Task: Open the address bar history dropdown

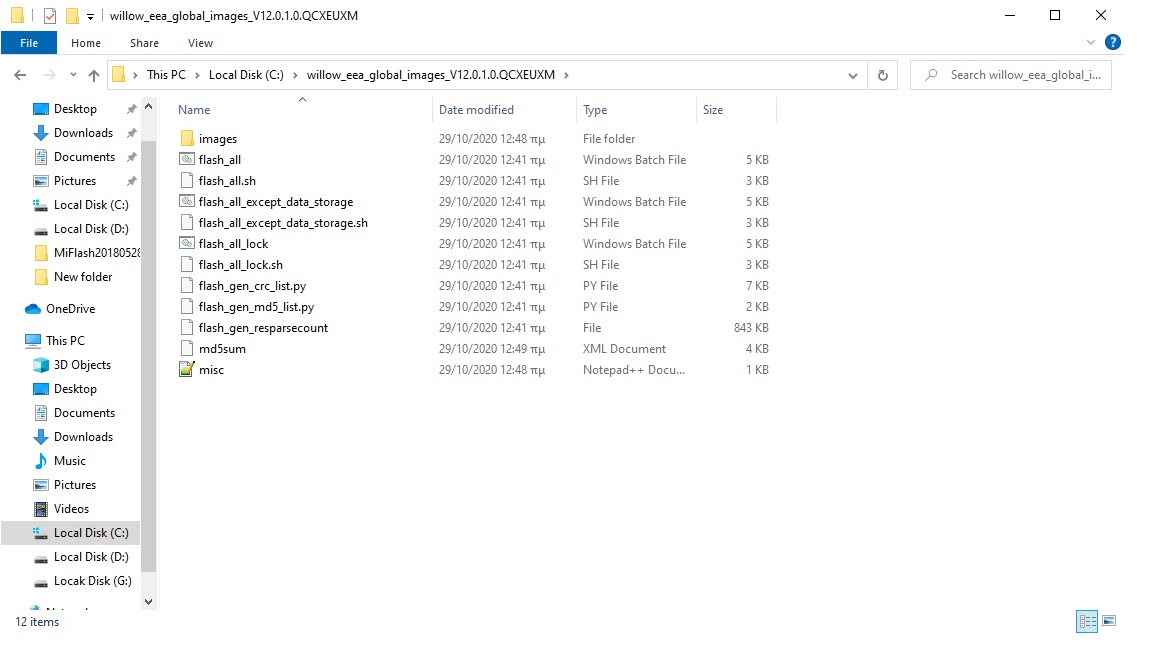Action: coord(852,75)
